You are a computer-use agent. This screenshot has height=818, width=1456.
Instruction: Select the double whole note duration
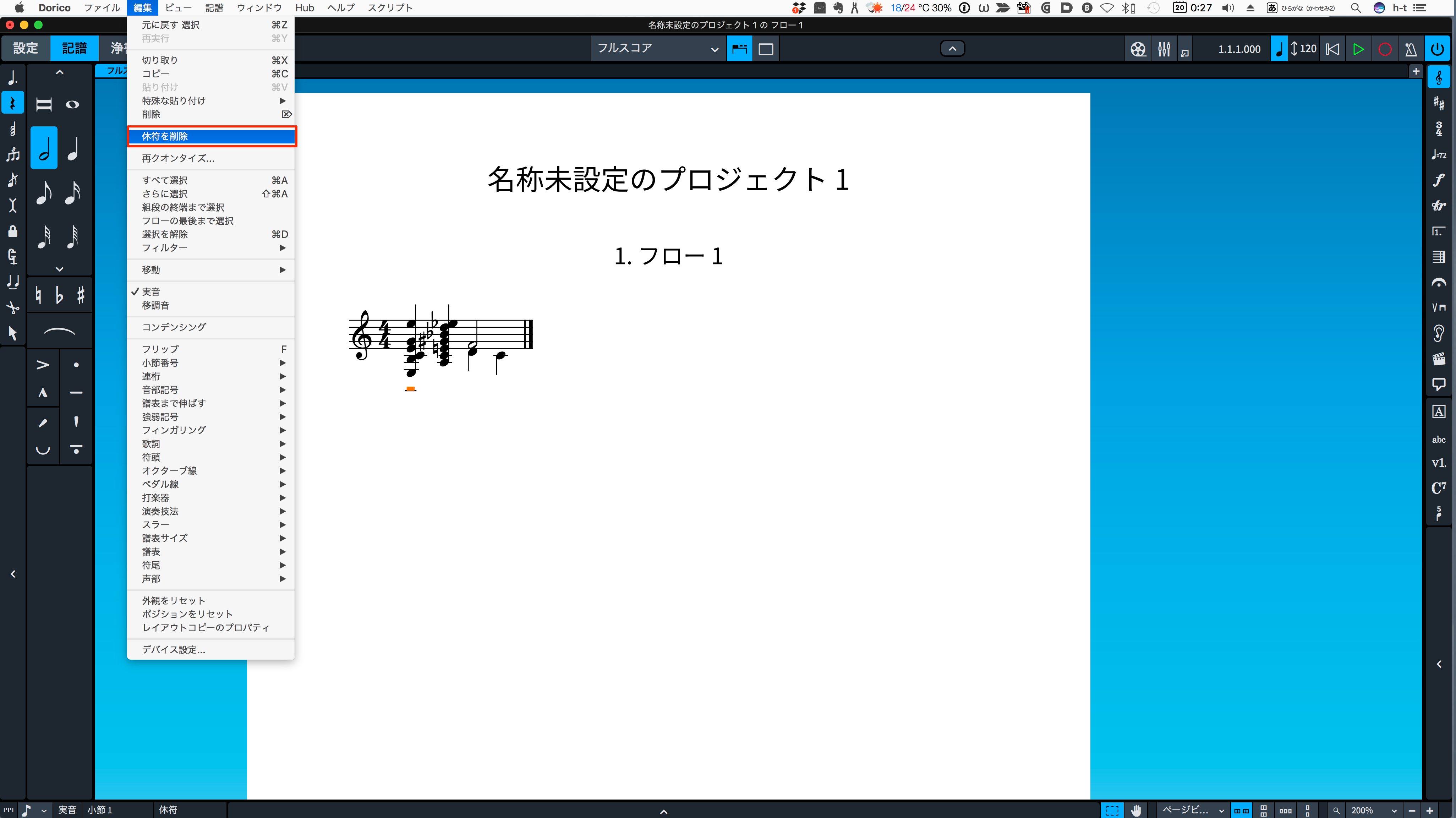coord(44,105)
